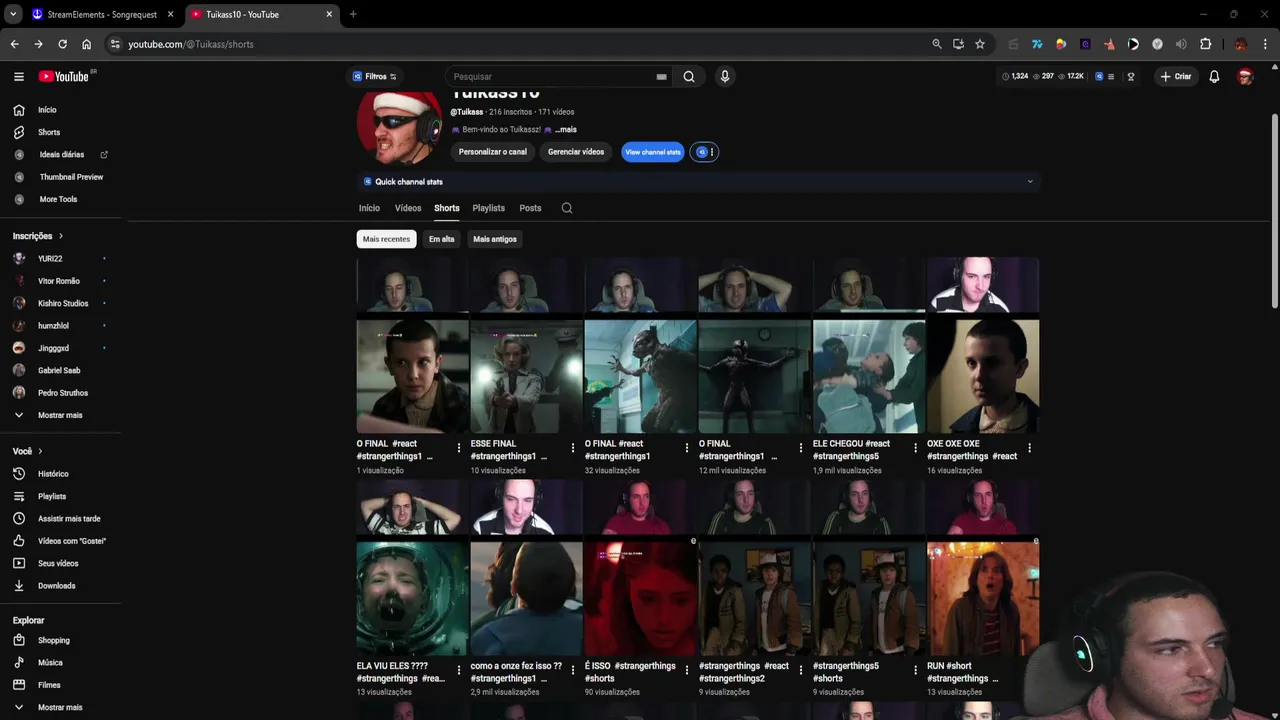Image resolution: width=1280 pixels, height=720 pixels.
Task: Open options for first "O FINAL #react" short
Action: [x=459, y=448]
